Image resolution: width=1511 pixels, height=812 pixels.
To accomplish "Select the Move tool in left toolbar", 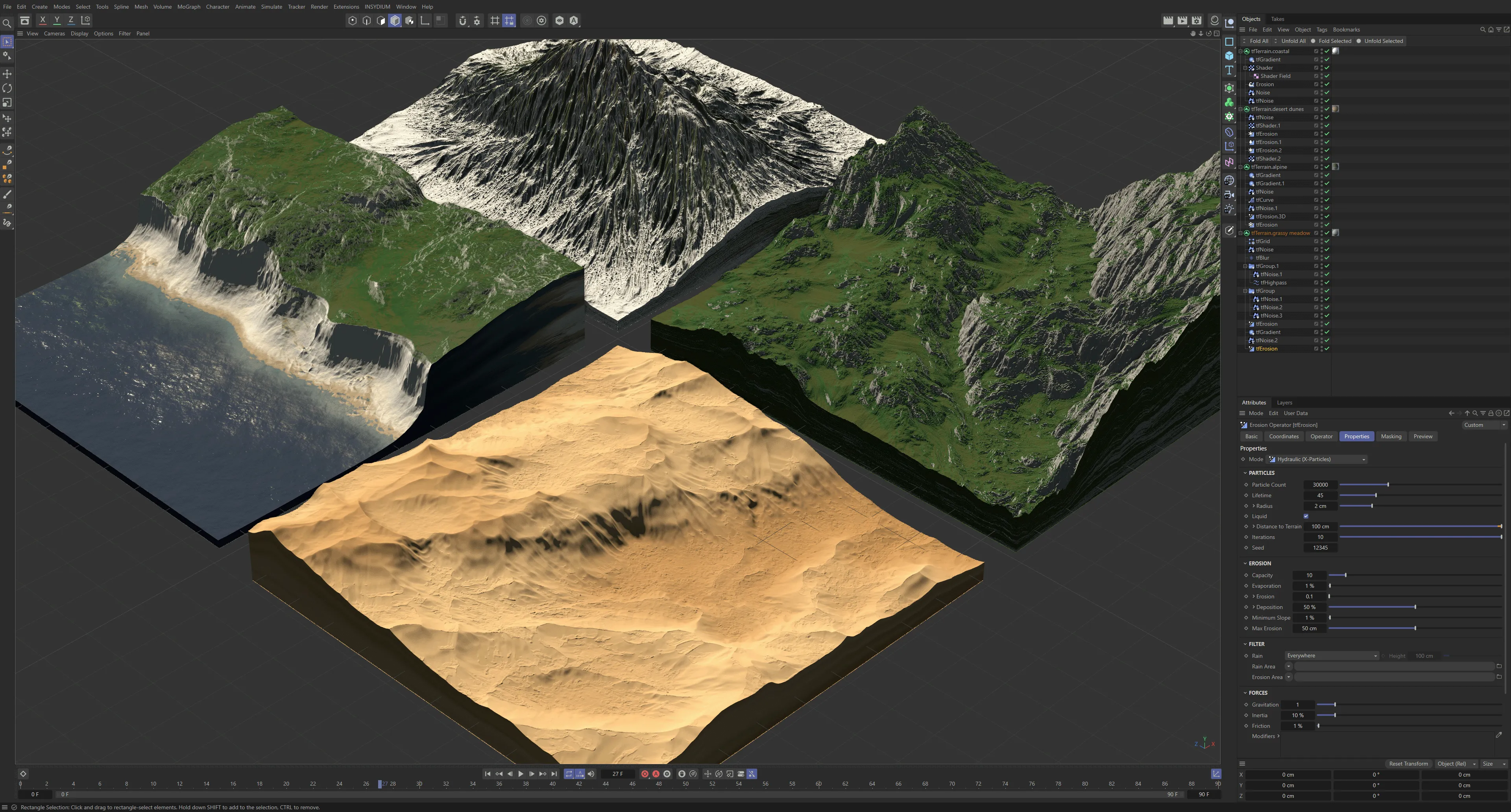I will pos(7,74).
